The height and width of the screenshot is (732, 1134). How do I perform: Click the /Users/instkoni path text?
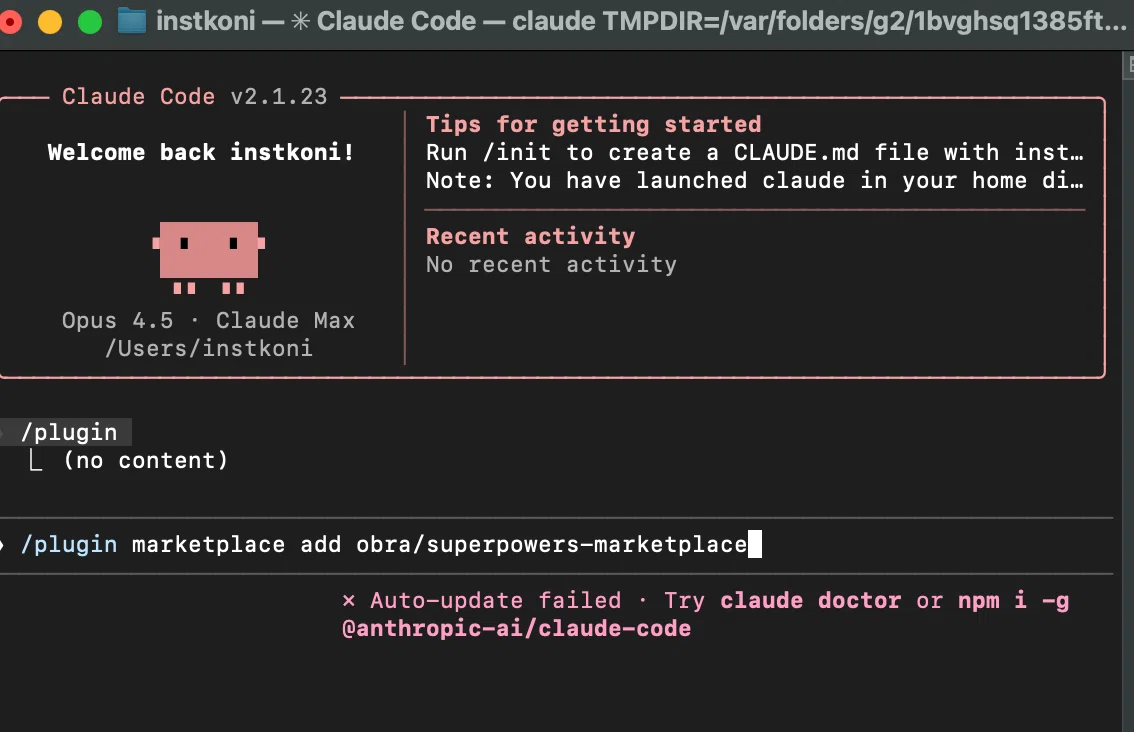click(209, 349)
